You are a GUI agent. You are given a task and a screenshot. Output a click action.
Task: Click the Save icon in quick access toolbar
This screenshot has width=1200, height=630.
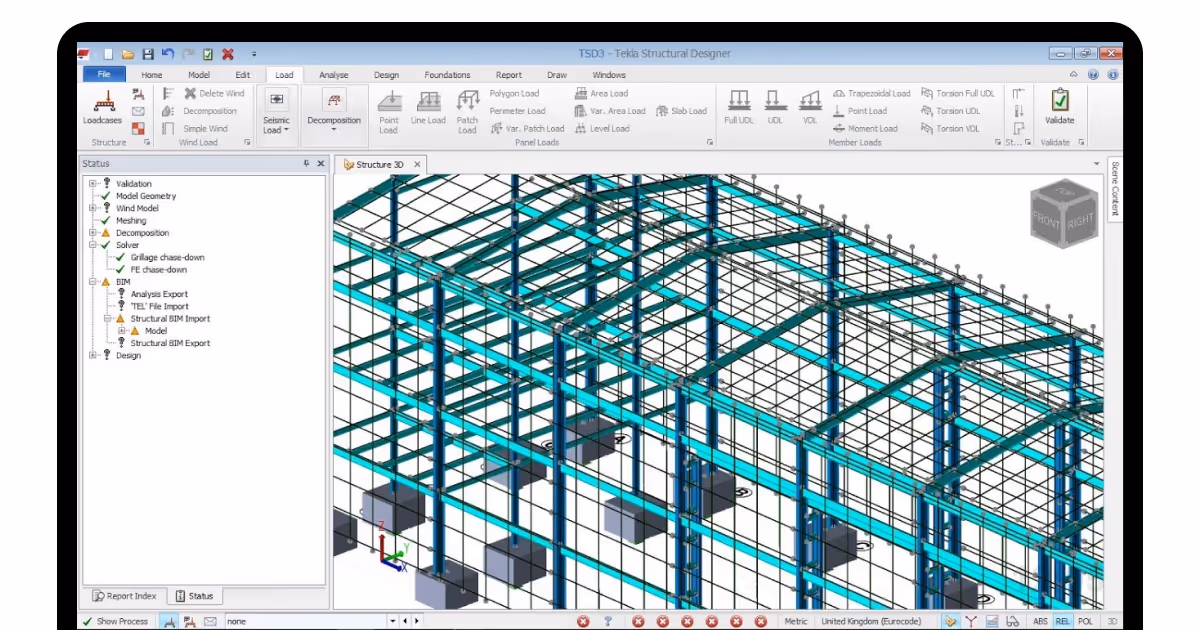(x=148, y=54)
